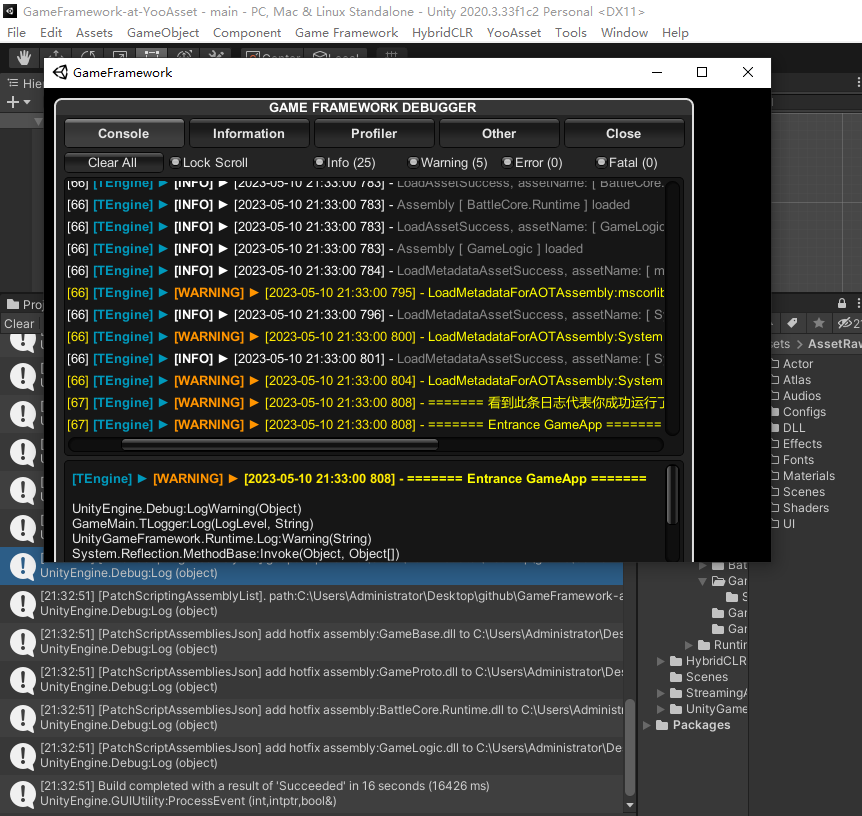
Task: Open the HybridCLR menu
Action: (x=443, y=33)
